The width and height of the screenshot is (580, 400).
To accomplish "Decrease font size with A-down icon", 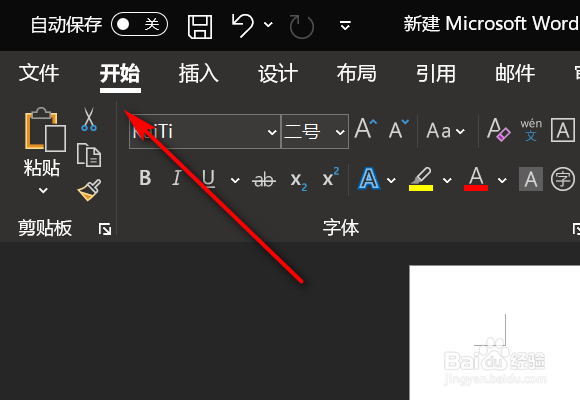I will 399,129.
